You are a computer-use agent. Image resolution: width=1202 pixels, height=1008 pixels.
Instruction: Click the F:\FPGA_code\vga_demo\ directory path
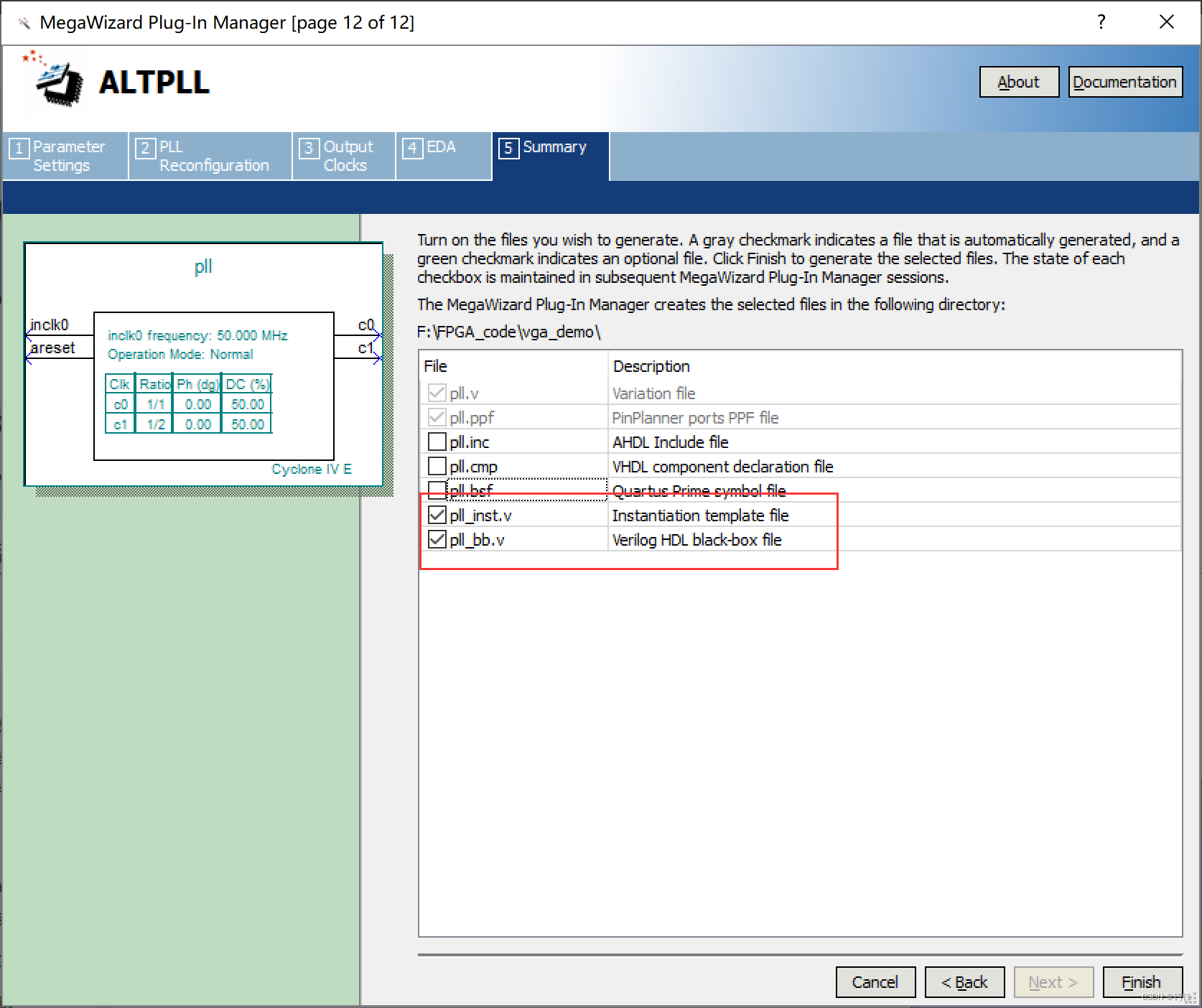508,332
